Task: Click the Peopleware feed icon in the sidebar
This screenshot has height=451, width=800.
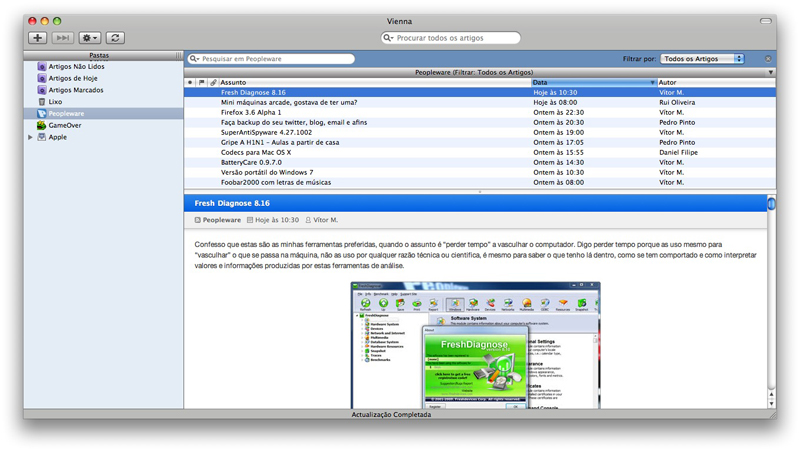Action: pos(42,113)
